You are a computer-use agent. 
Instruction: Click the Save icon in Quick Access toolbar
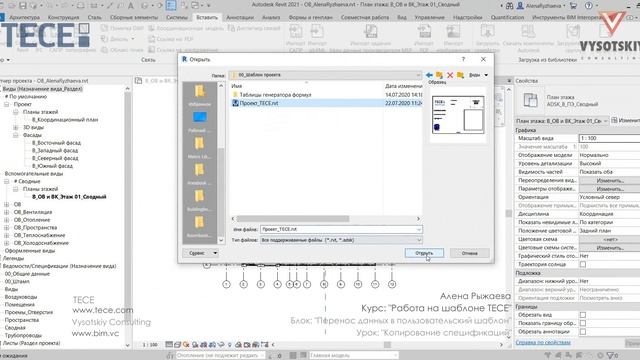click(22, 6)
